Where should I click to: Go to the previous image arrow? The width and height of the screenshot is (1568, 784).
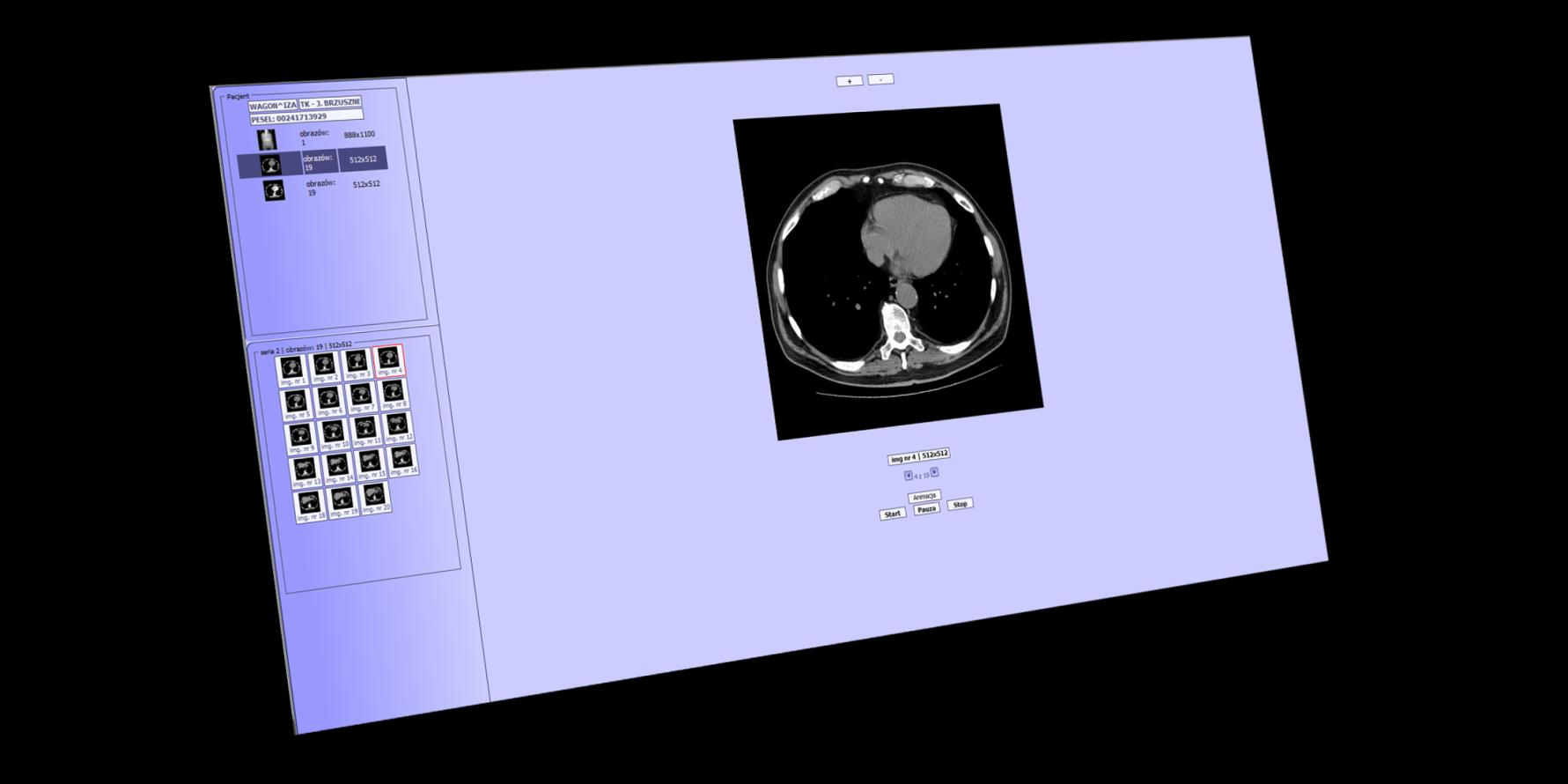click(909, 476)
